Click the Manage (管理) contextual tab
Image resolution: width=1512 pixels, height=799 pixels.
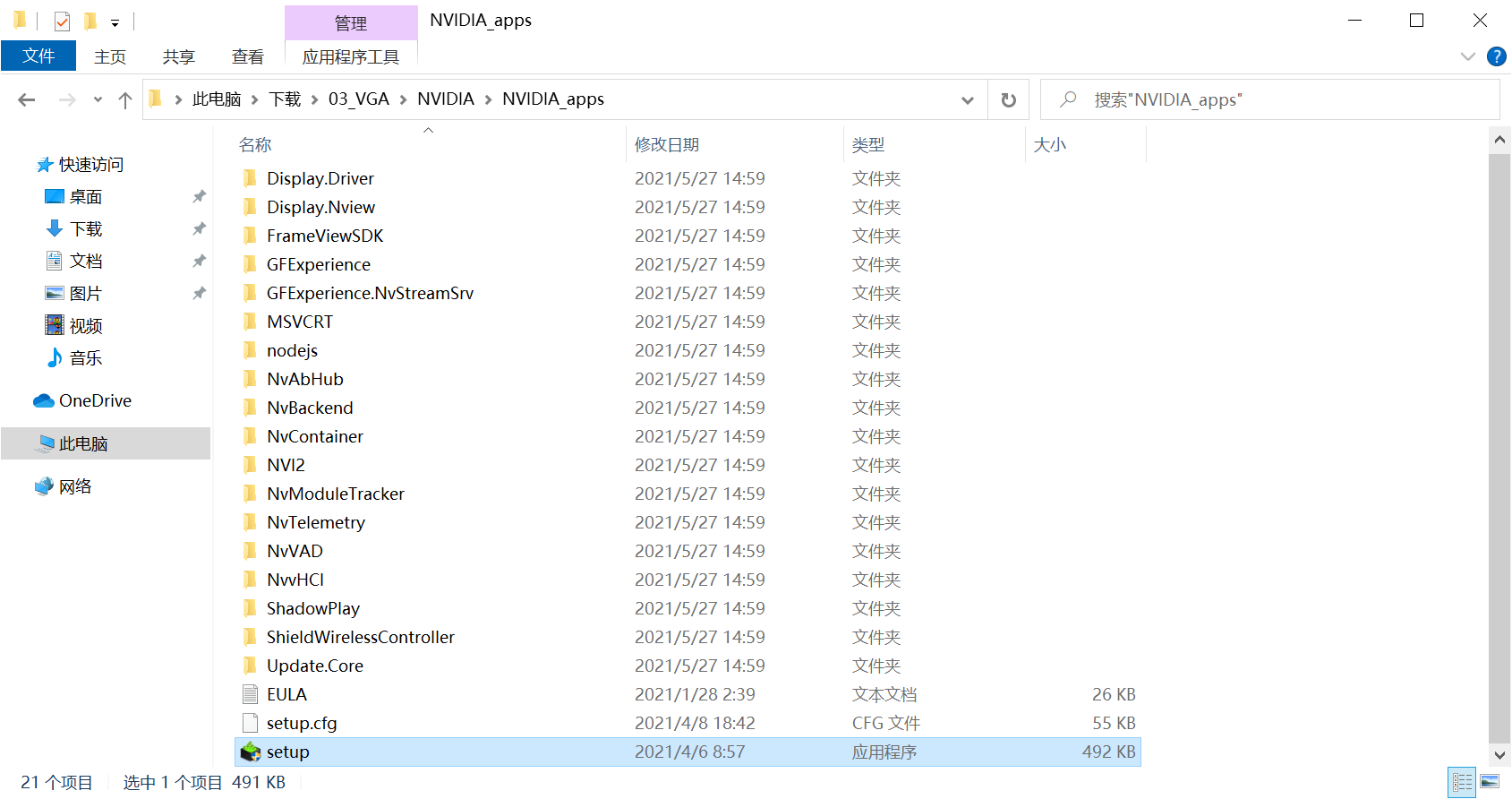351,23
